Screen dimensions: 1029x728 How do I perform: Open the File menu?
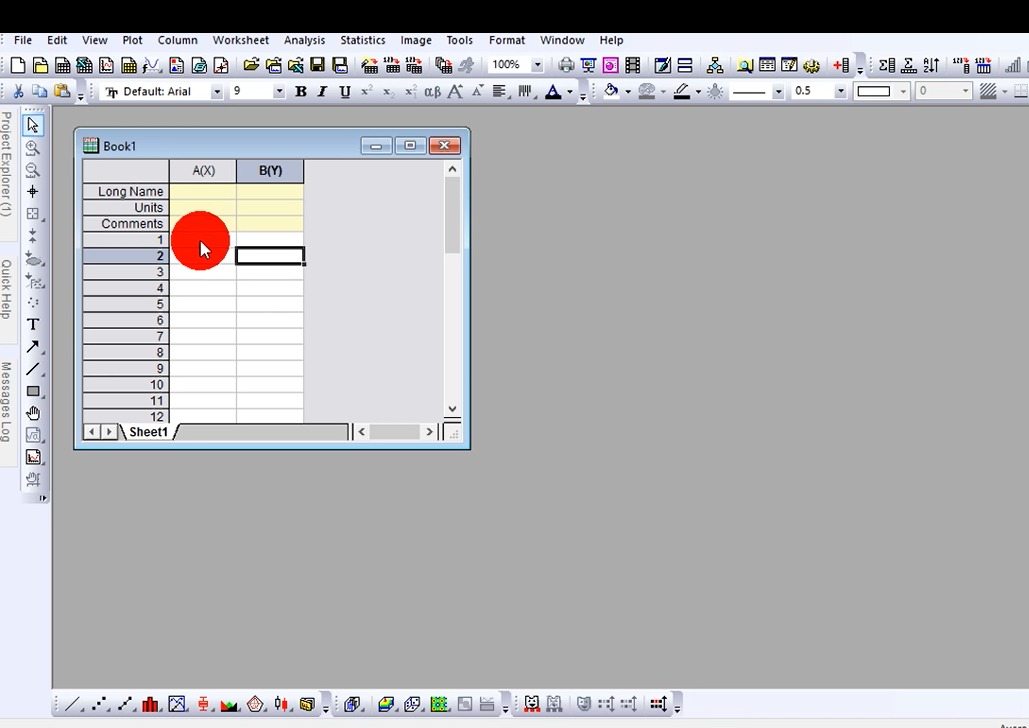coord(22,40)
